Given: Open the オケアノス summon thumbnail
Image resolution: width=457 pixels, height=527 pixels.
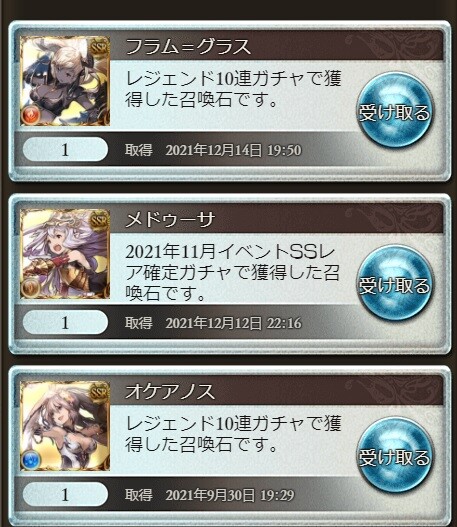Looking at the screenshot, I should pos(65,426).
